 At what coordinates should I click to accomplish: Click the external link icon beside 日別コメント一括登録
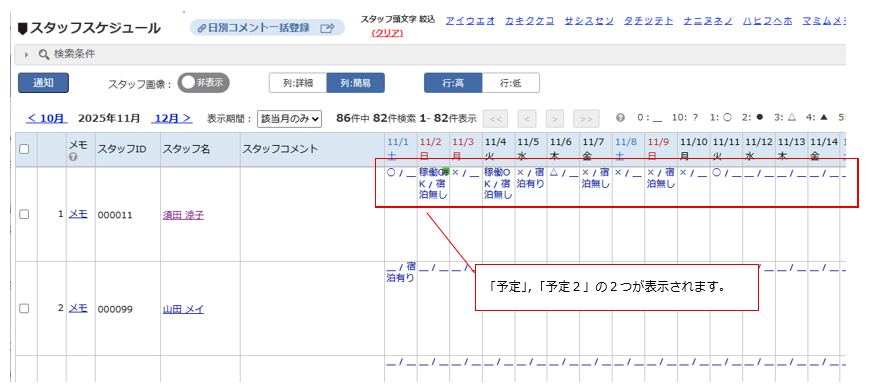tap(328, 28)
